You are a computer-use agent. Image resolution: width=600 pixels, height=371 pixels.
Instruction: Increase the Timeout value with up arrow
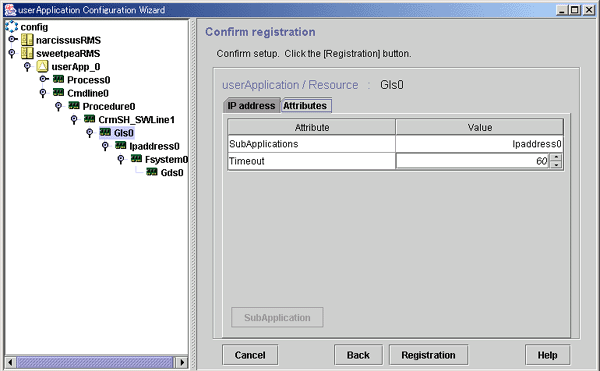pos(556,157)
